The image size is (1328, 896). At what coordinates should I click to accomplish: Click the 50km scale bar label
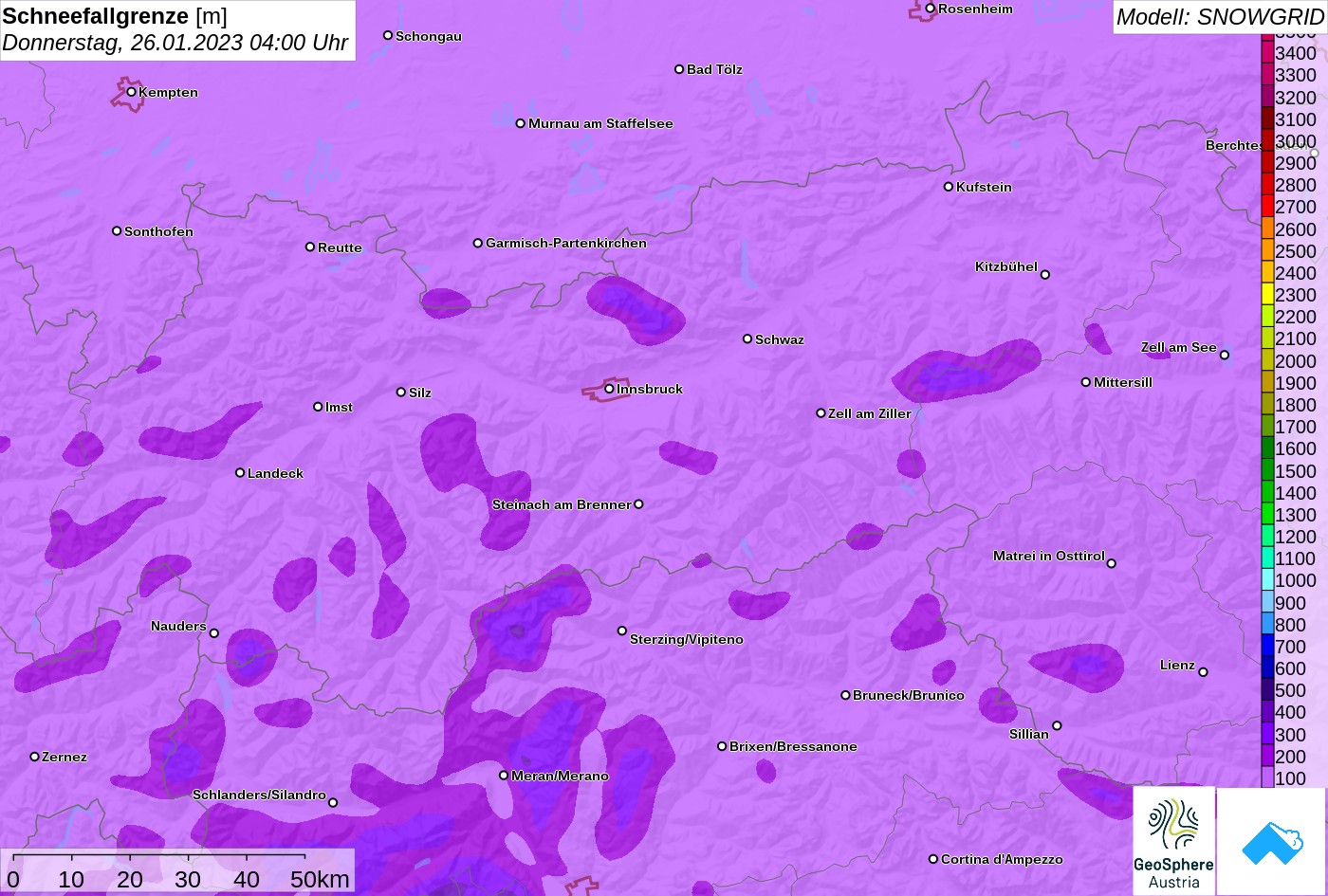[320, 879]
